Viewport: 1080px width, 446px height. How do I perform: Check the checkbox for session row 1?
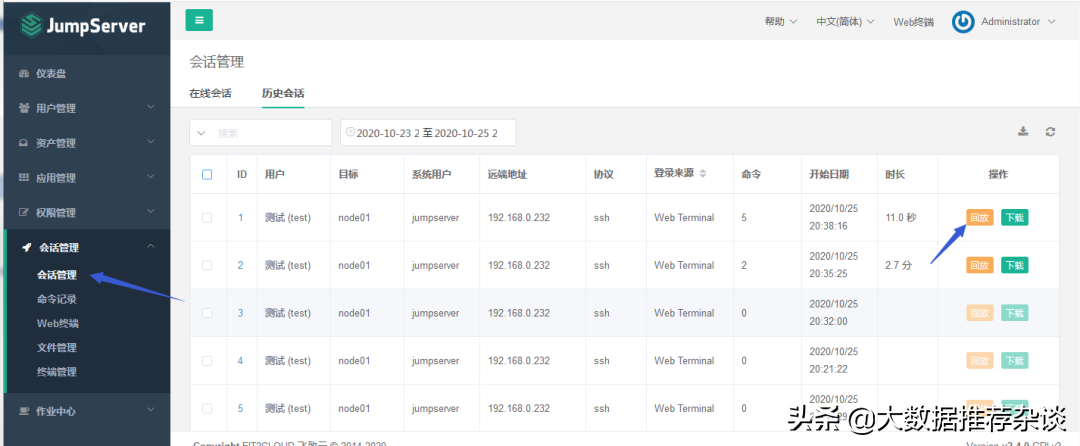tap(207, 218)
